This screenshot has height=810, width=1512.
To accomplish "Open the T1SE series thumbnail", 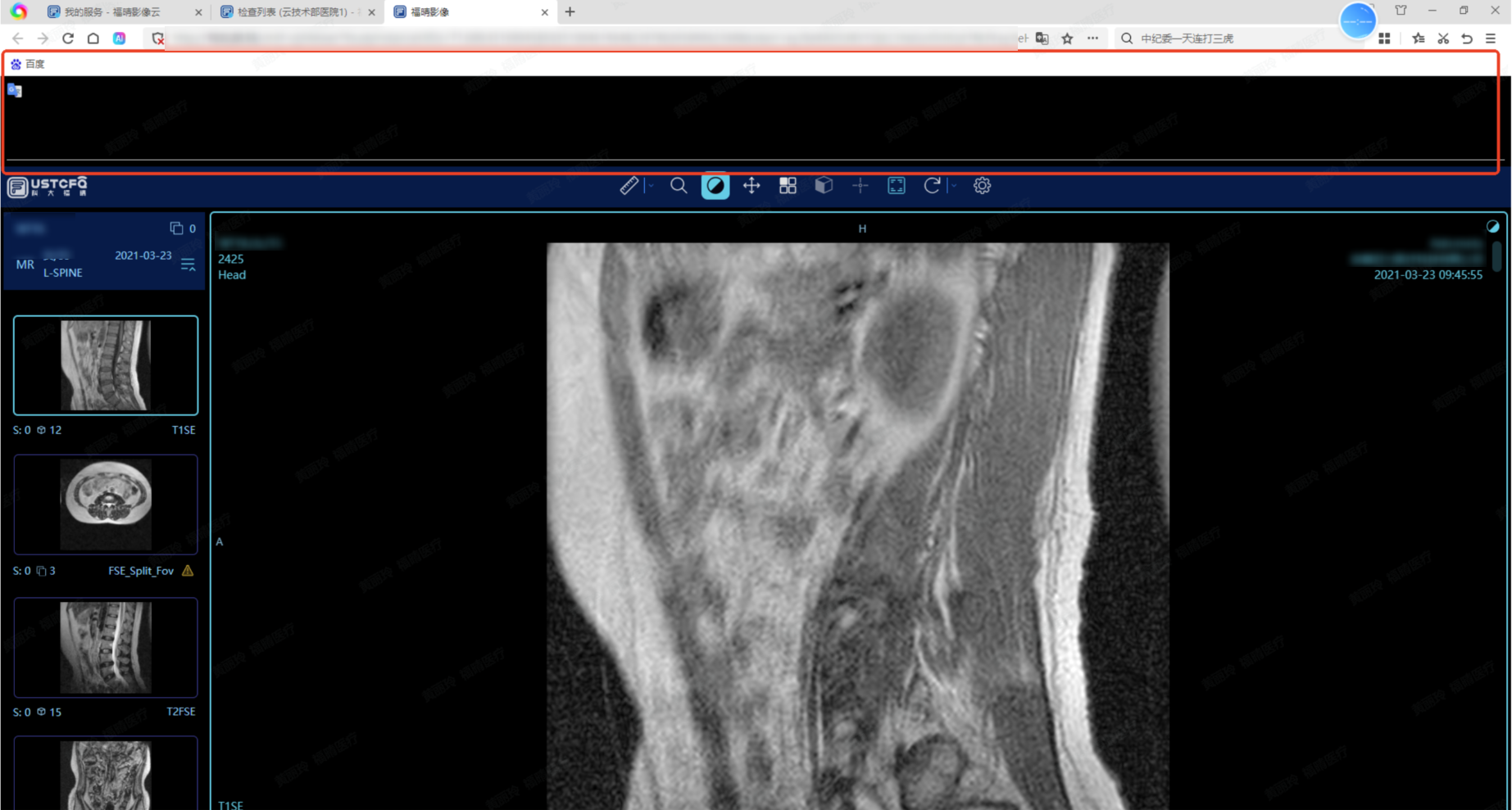I will 106,365.
